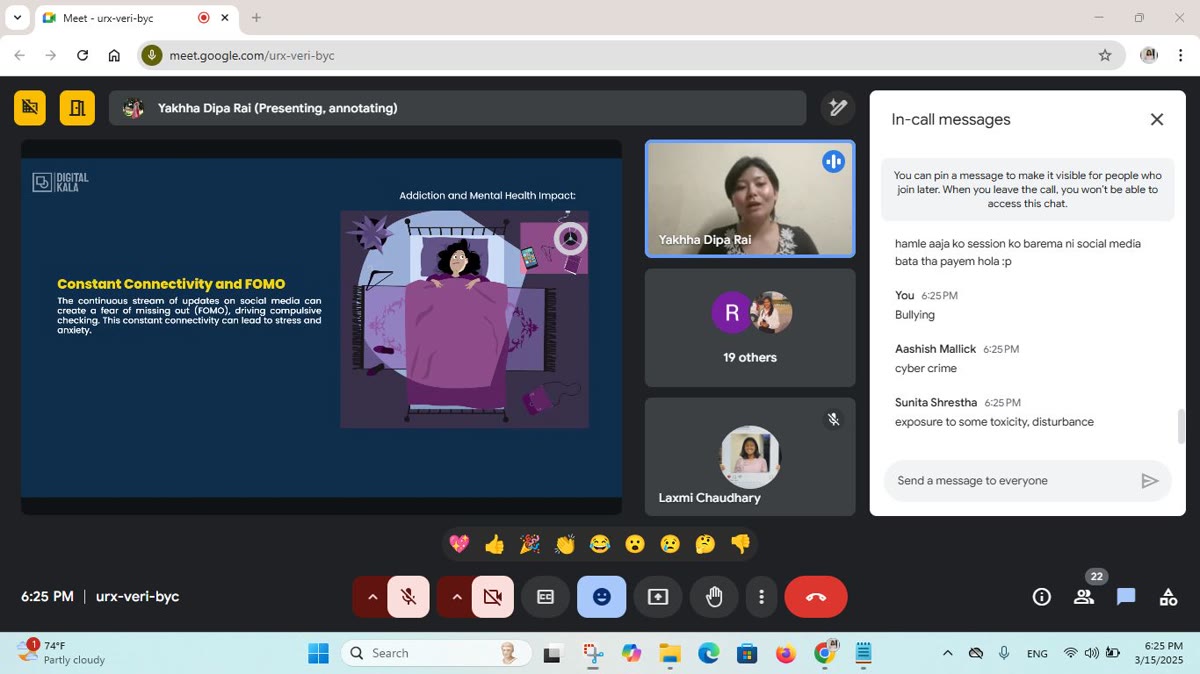The image size is (1200, 674).
Task: Send the party popper reaction
Action: click(529, 544)
